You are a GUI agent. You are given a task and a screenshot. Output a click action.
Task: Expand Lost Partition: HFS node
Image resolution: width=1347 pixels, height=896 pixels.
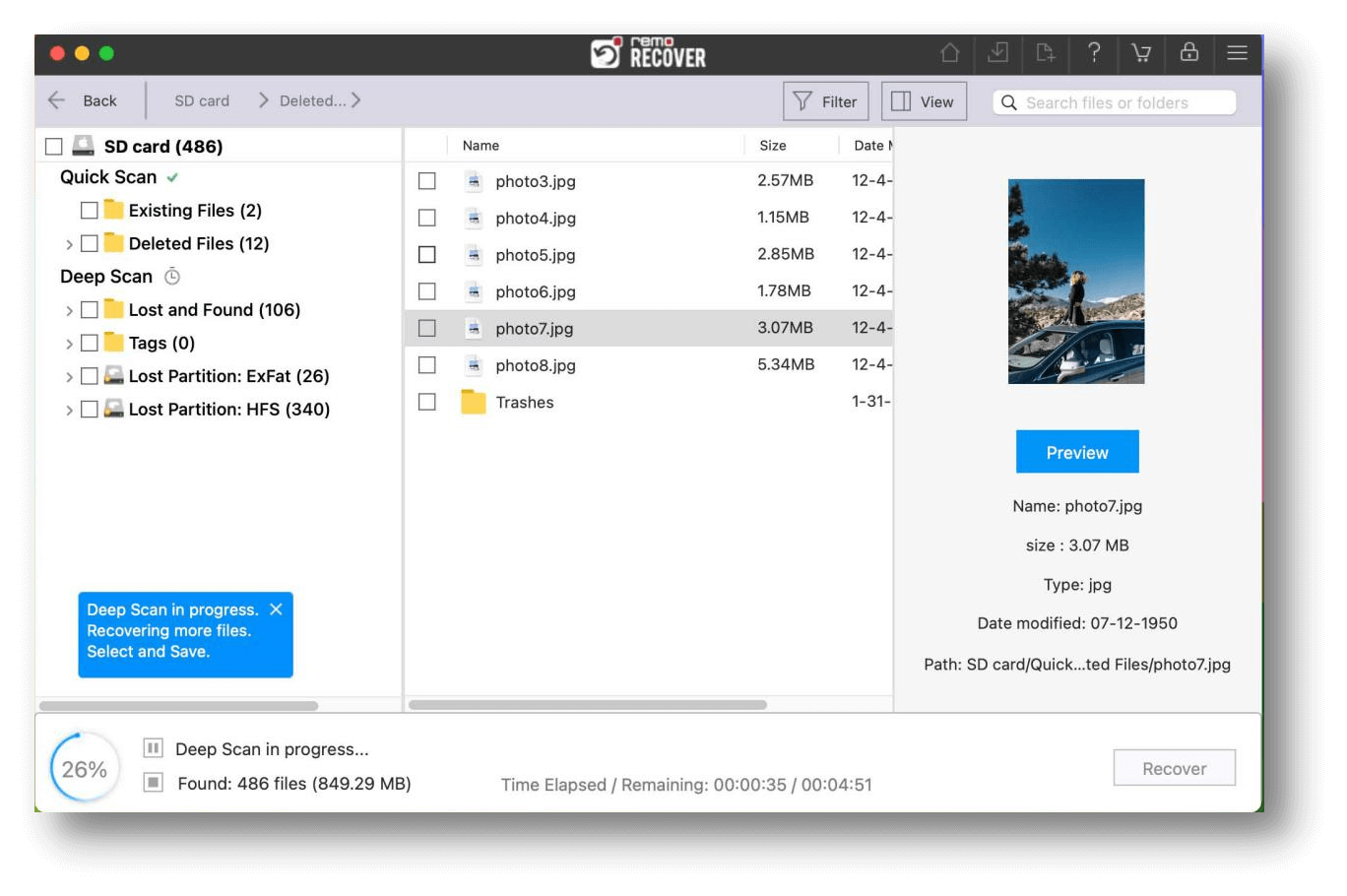[69, 410]
